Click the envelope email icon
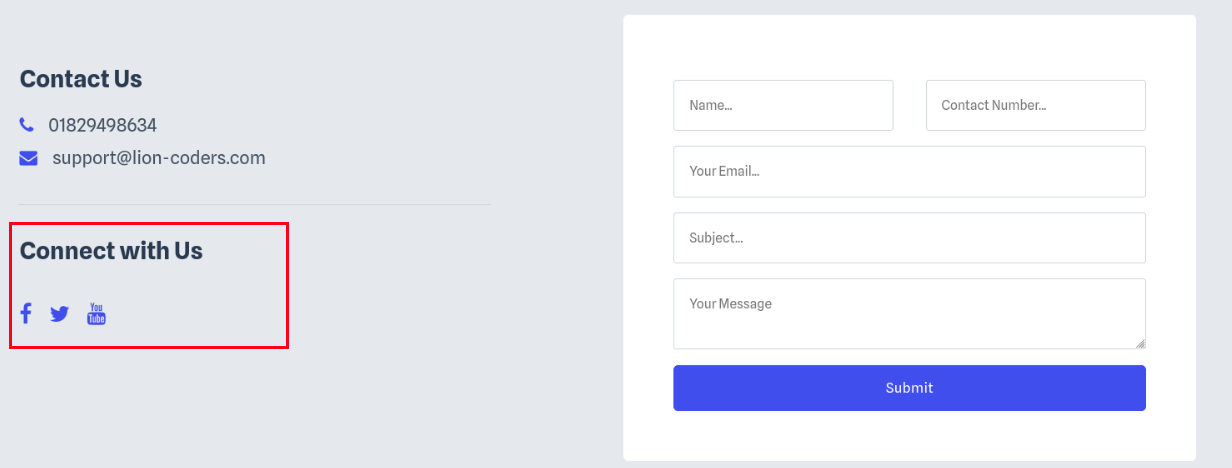Viewport: 1232px width, 468px height. (x=28, y=158)
